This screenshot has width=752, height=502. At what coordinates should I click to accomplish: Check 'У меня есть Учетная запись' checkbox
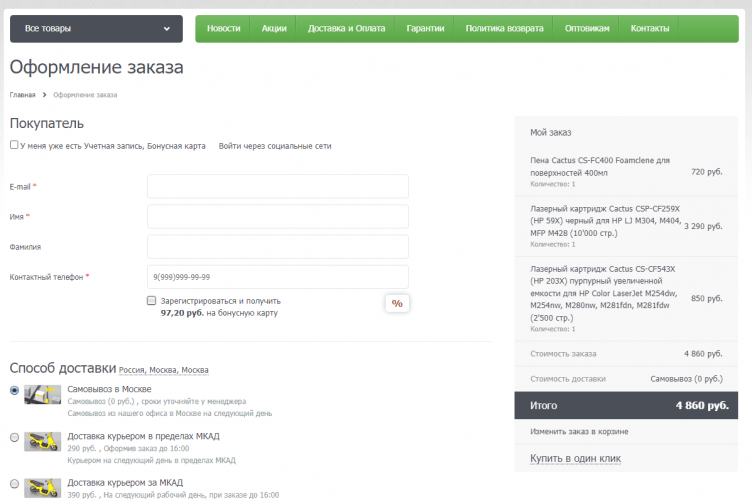point(14,145)
